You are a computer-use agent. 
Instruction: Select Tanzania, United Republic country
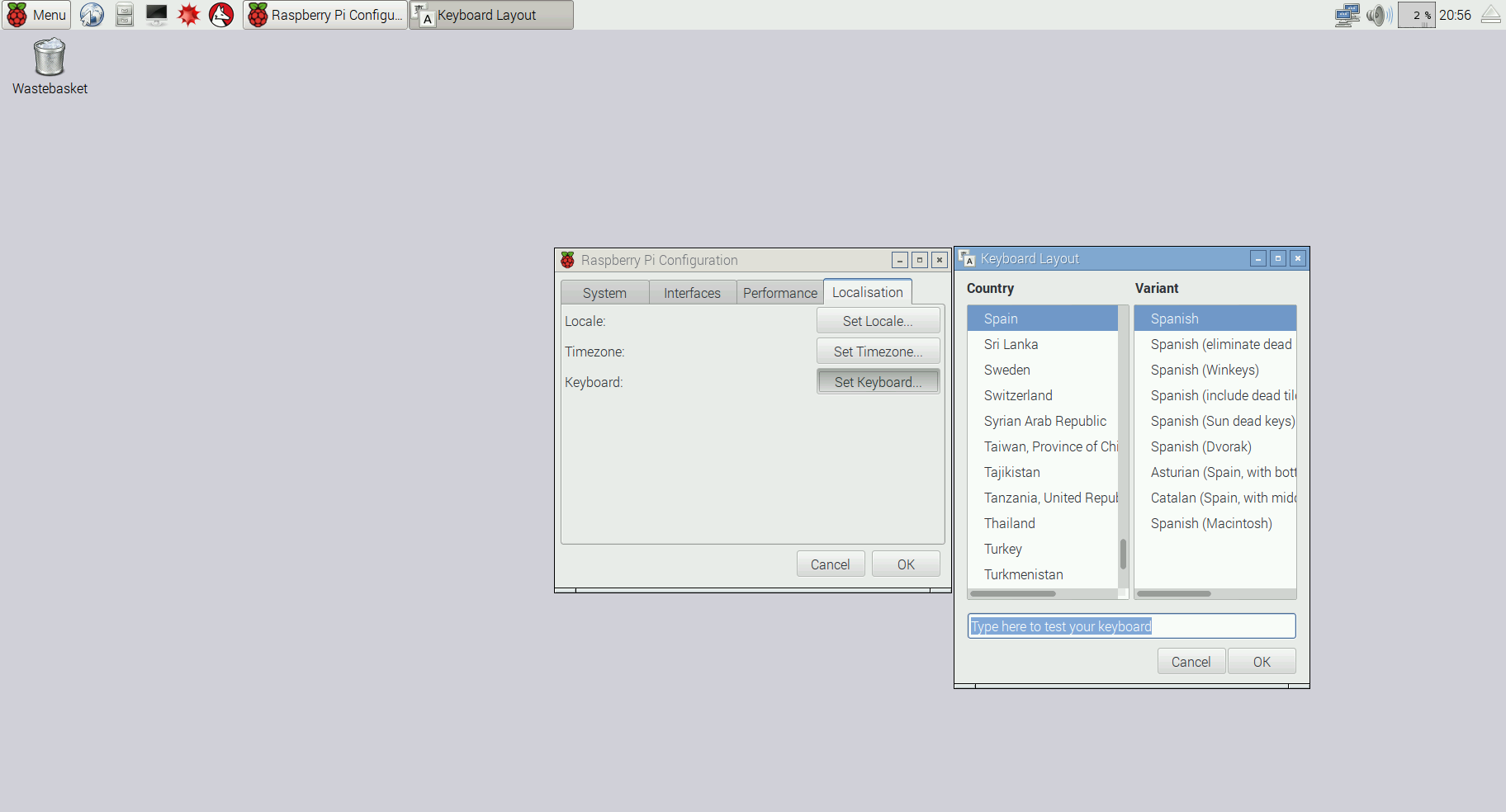(1042, 498)
